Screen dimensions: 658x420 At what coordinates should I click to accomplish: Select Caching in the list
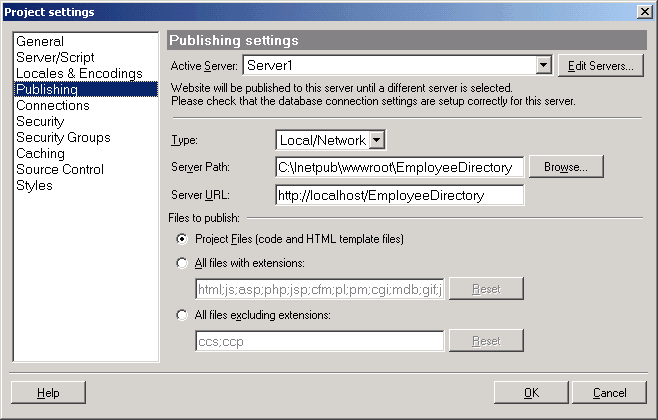[x=40, y=154]
